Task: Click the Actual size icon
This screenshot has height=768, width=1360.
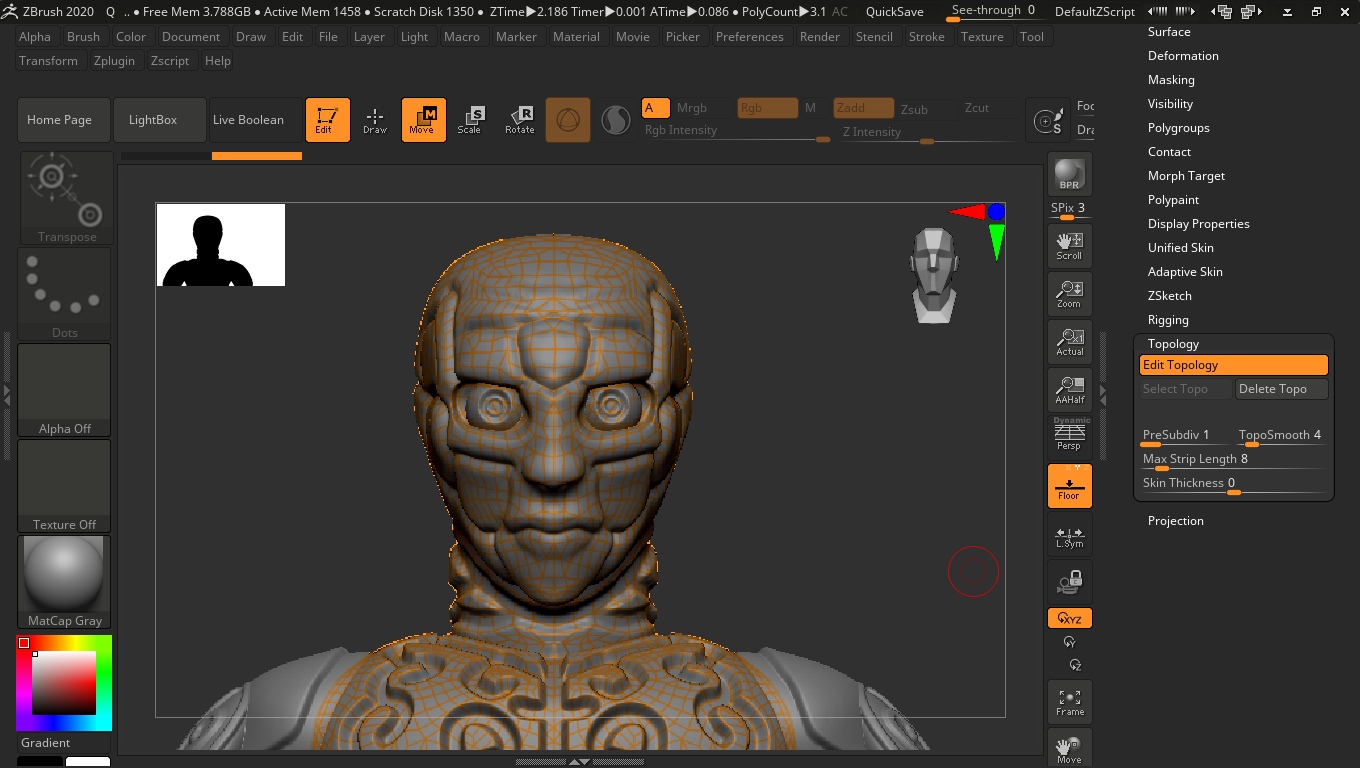Action: 1069,342
